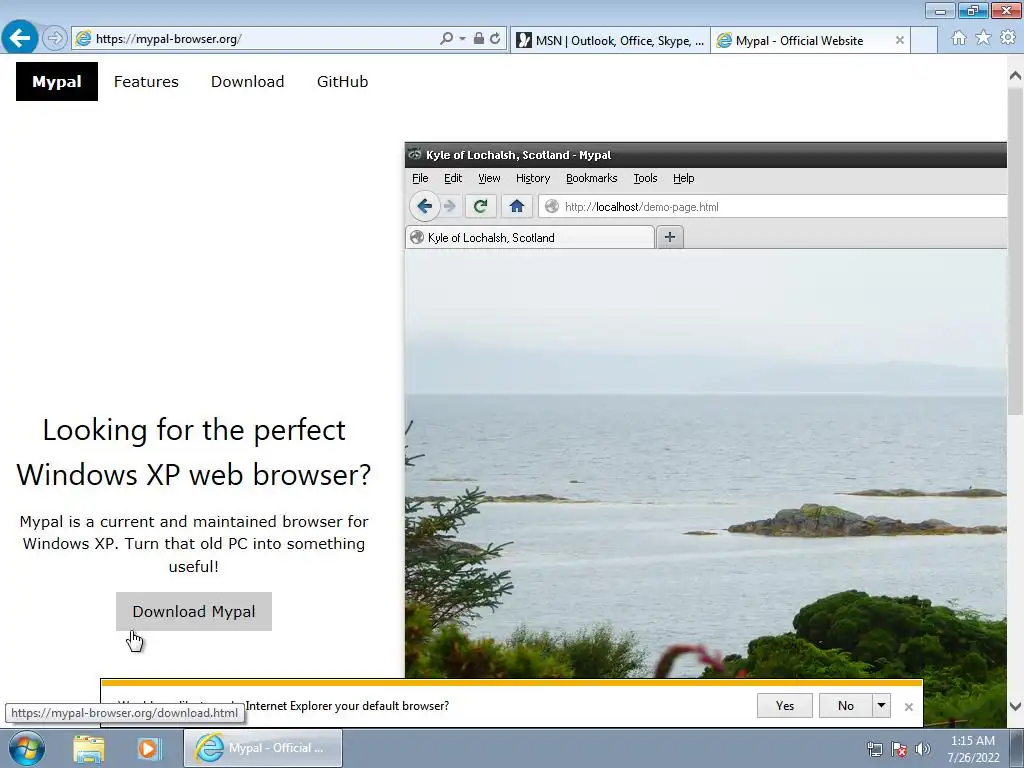Open the address bar search dropdown arrow
1024x768 pixels.
(462, 39)
